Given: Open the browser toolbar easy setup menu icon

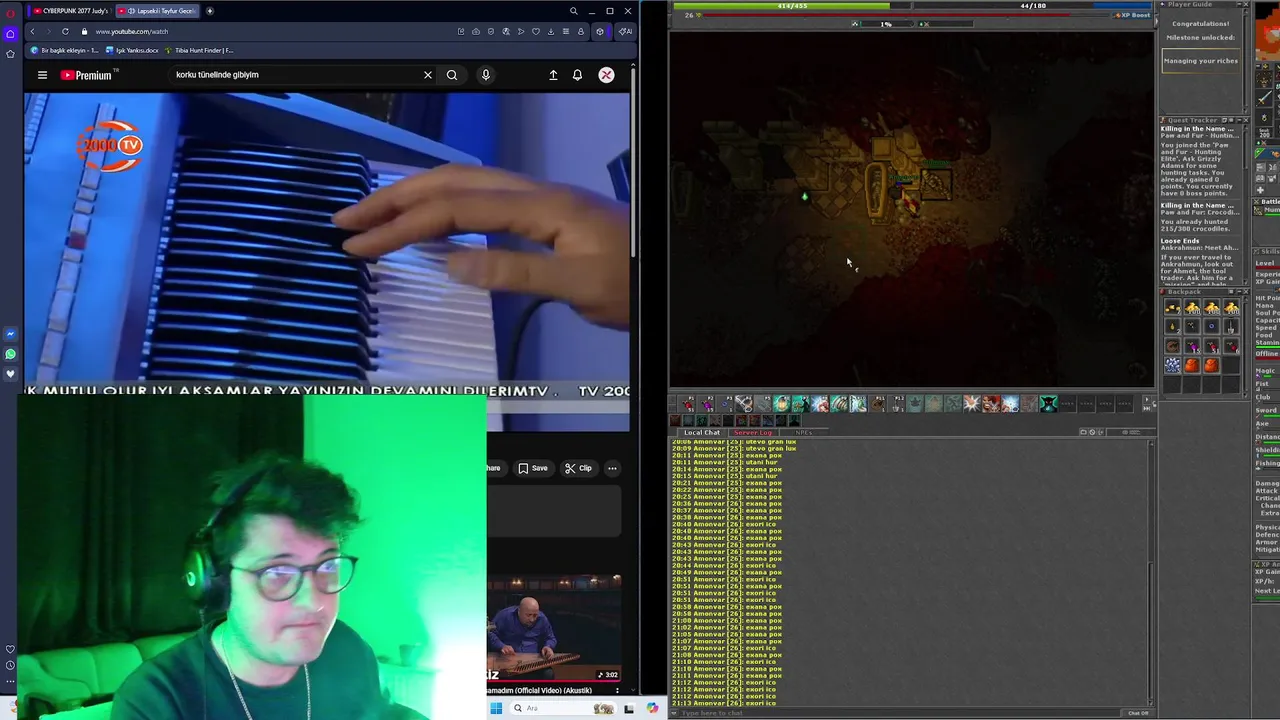Looking at the screenshot, I should point(566,31).
